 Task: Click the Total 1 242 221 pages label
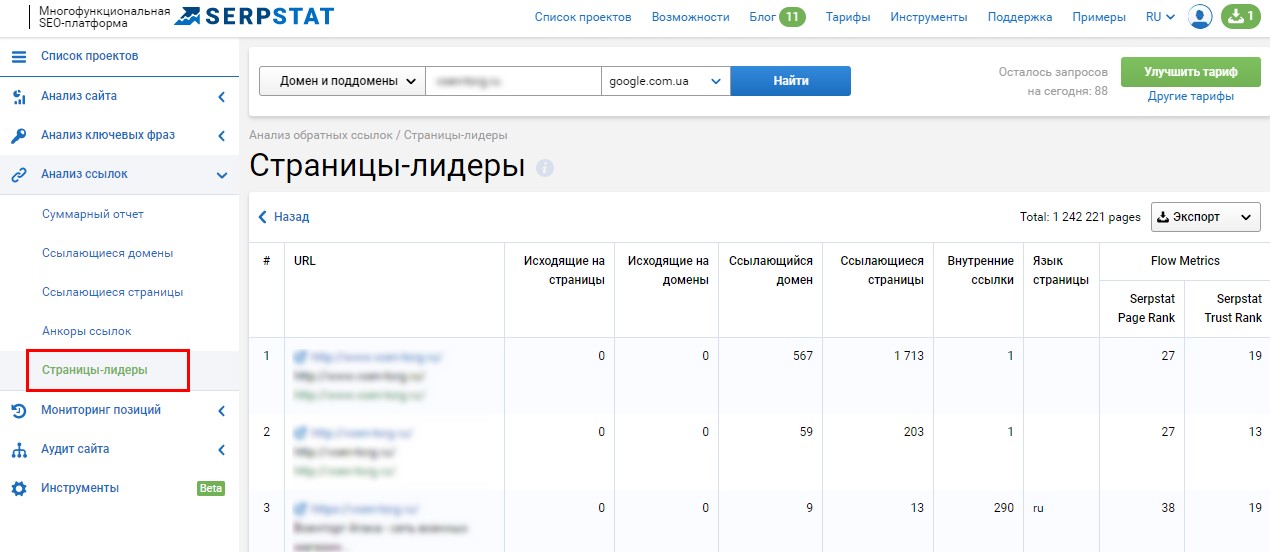1080,217
